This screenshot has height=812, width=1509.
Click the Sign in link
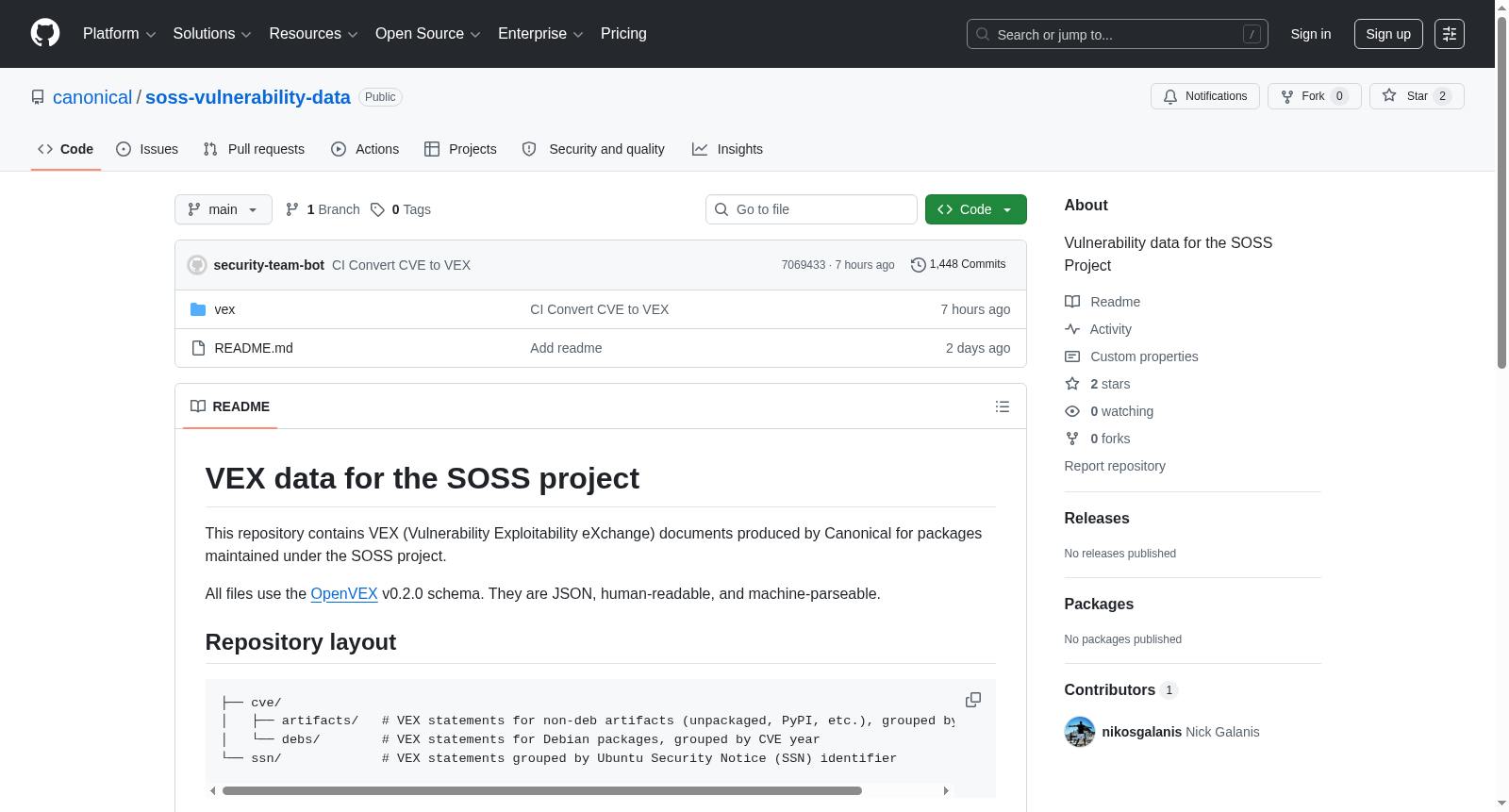tap(1311, 34)
